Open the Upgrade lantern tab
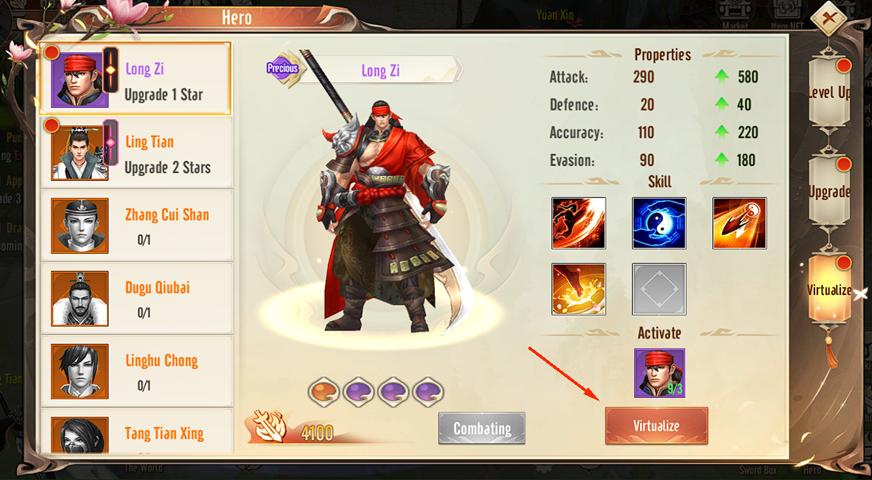Viewport: 872px width, 480px height. click(829, 191)
